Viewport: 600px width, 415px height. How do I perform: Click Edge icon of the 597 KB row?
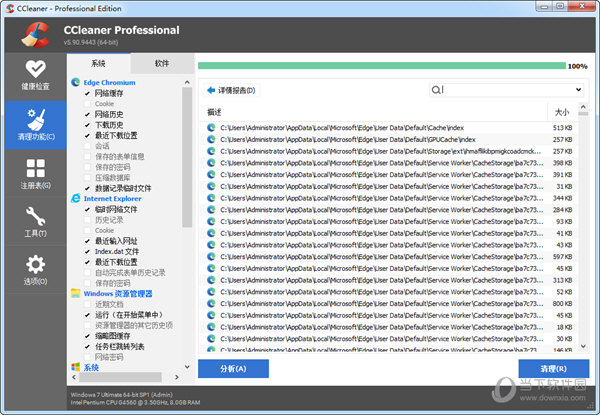click(211, 257)
